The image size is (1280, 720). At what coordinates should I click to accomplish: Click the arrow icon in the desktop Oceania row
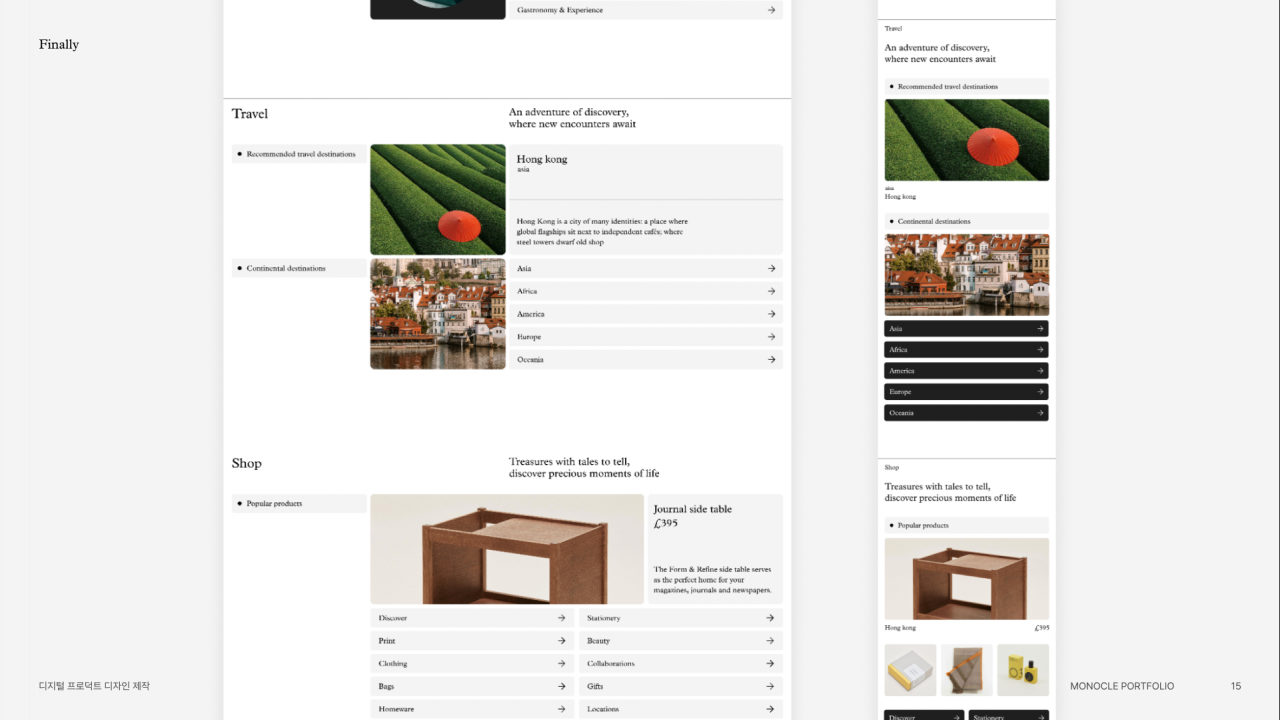point(771,360)
